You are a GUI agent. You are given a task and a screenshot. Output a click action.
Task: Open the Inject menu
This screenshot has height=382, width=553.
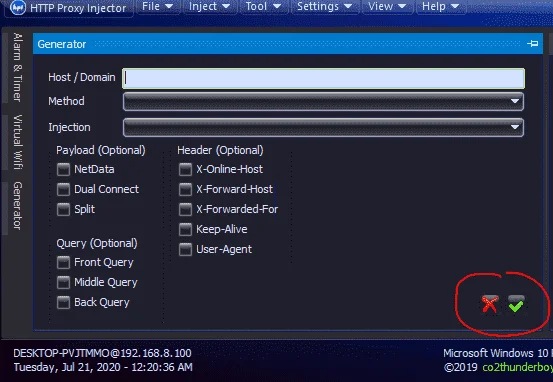(x=209, y=6)
